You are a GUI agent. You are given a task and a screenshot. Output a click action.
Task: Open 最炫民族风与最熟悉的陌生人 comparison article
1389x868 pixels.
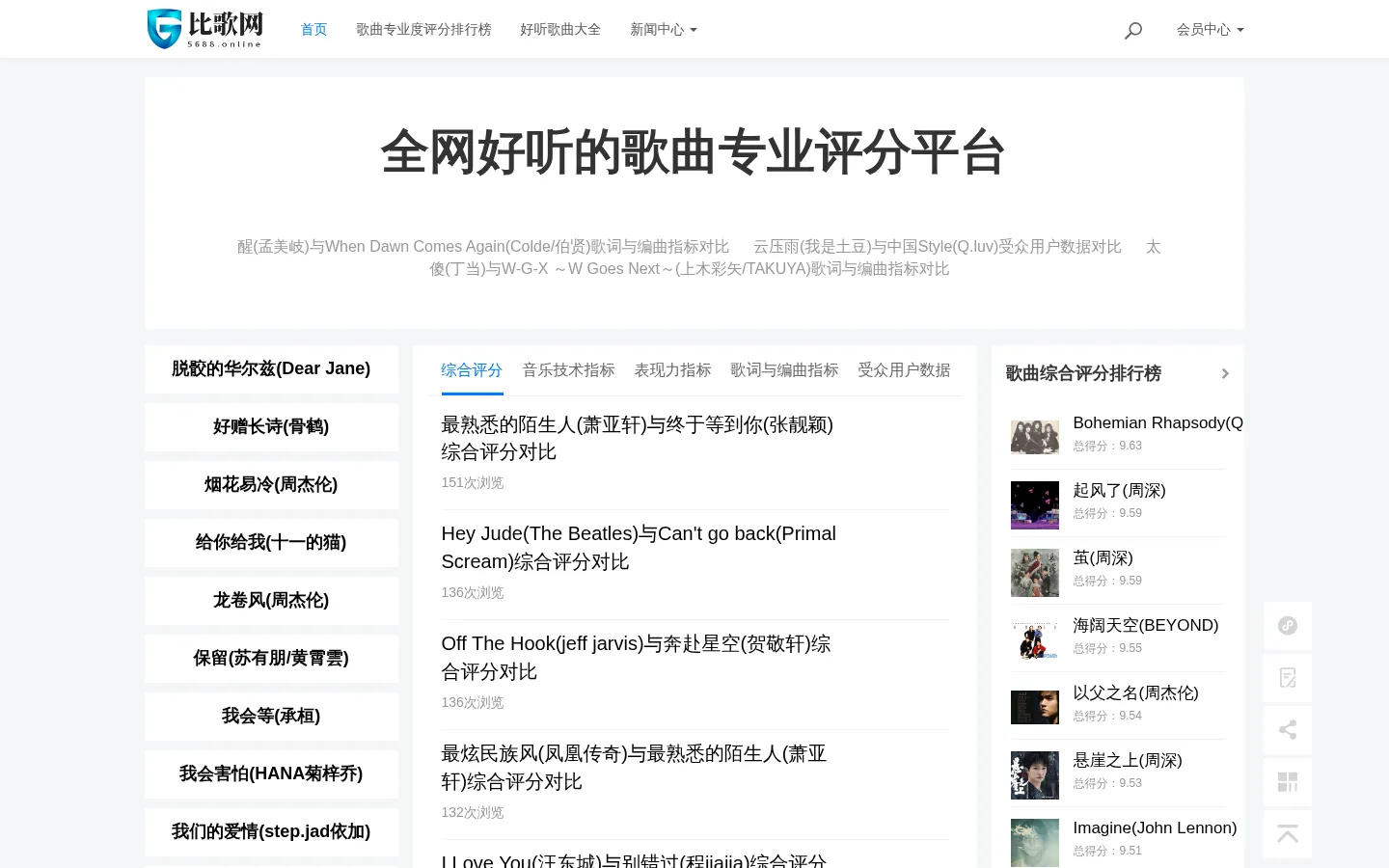(634, 768)
